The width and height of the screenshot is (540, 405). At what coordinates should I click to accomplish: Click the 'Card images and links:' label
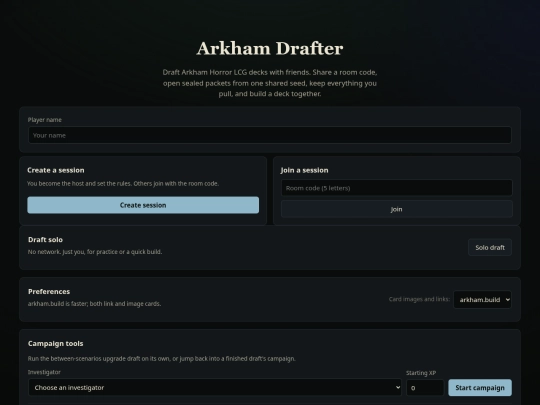419,299
